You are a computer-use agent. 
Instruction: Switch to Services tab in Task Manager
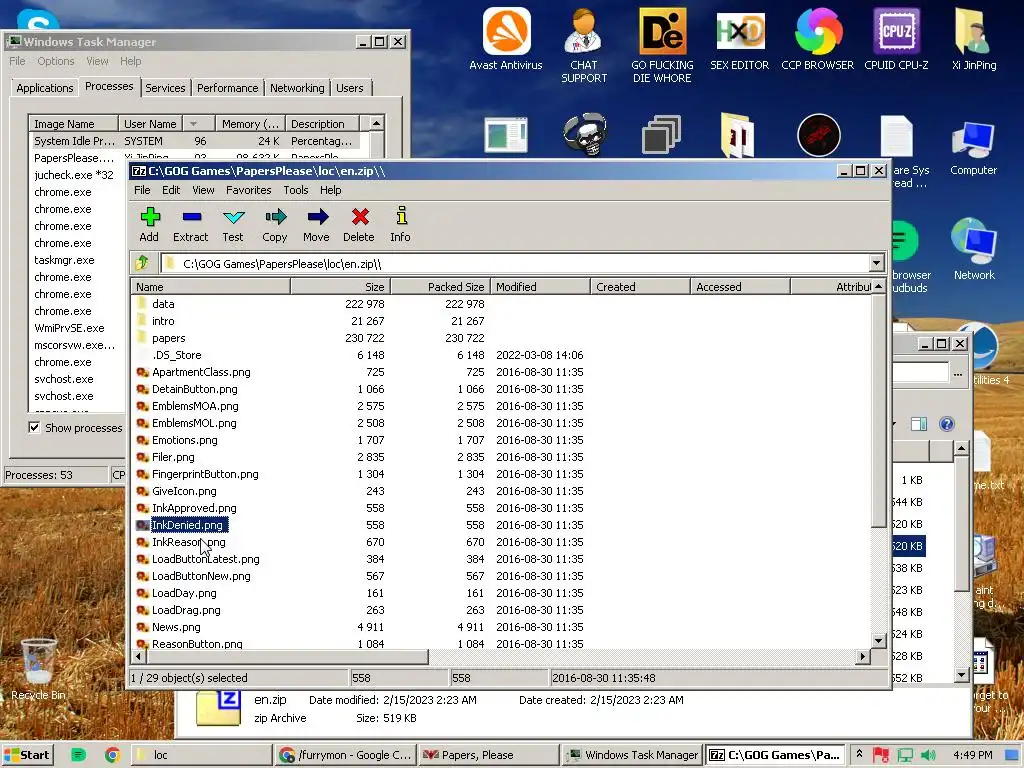click(x=165, y=88)
